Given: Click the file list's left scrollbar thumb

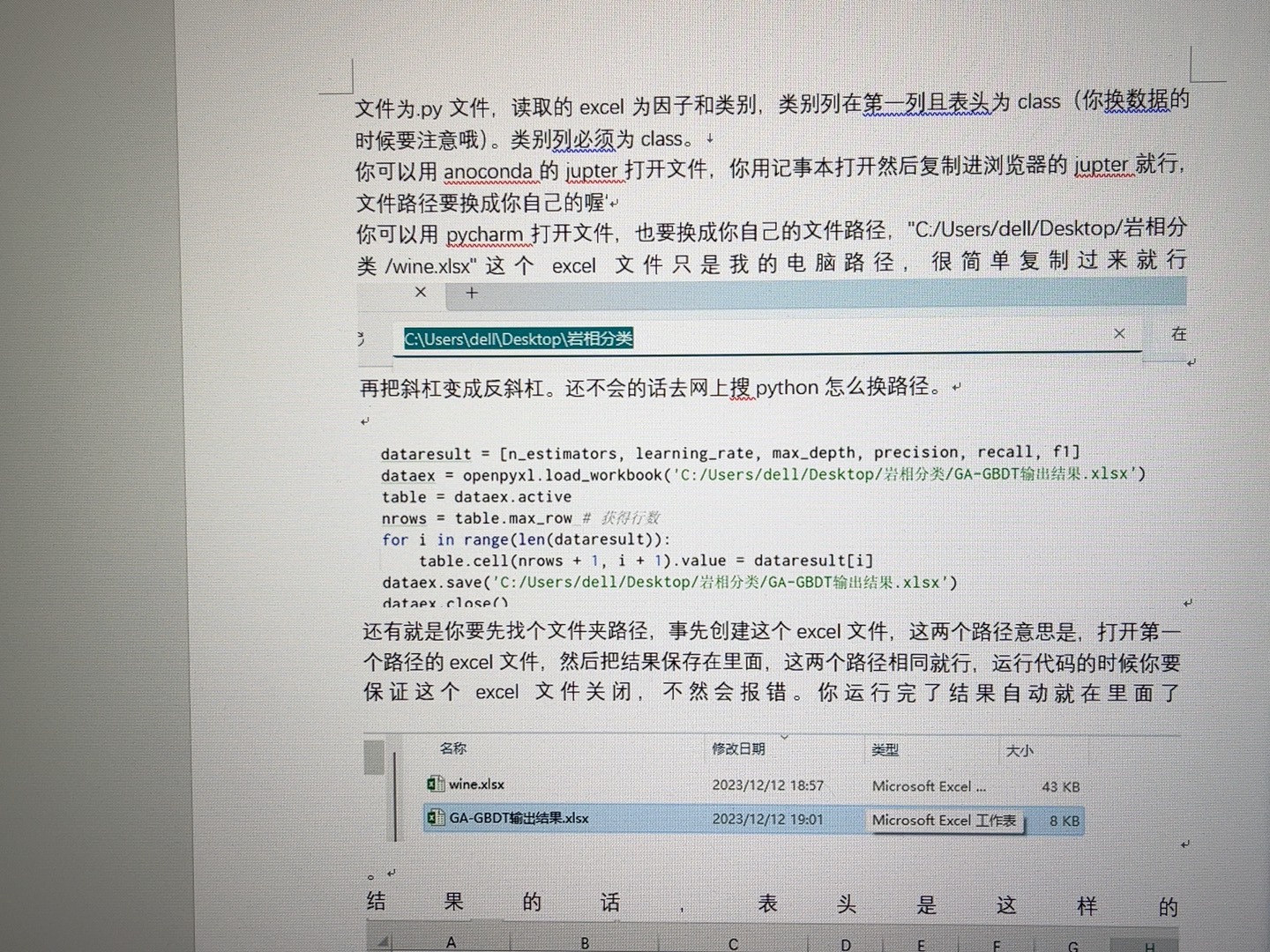Looking at the screenshot, I should pos(374,757).
